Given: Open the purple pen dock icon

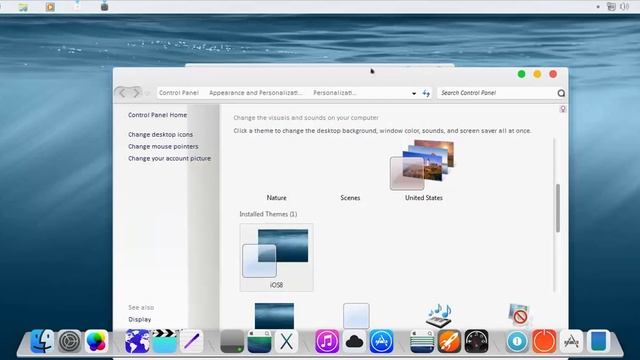Looking at the screenshot, I should click(x=191, y=341).
